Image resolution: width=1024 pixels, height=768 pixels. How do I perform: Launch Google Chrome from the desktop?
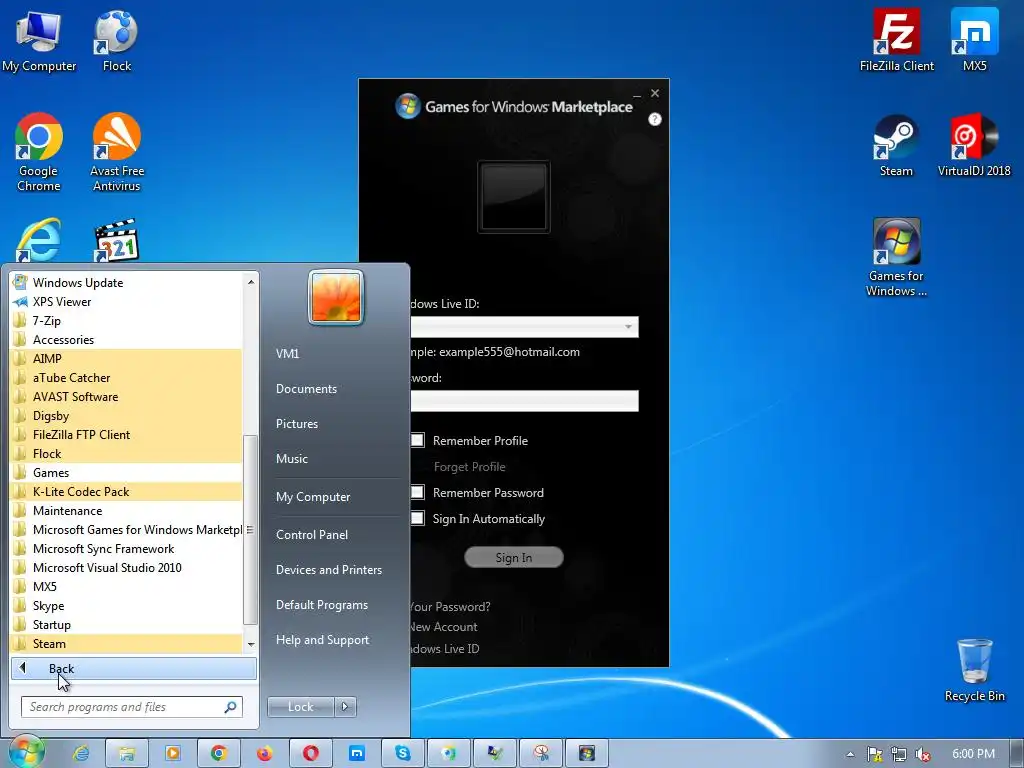pyautogui.click(x=39, y=153)
